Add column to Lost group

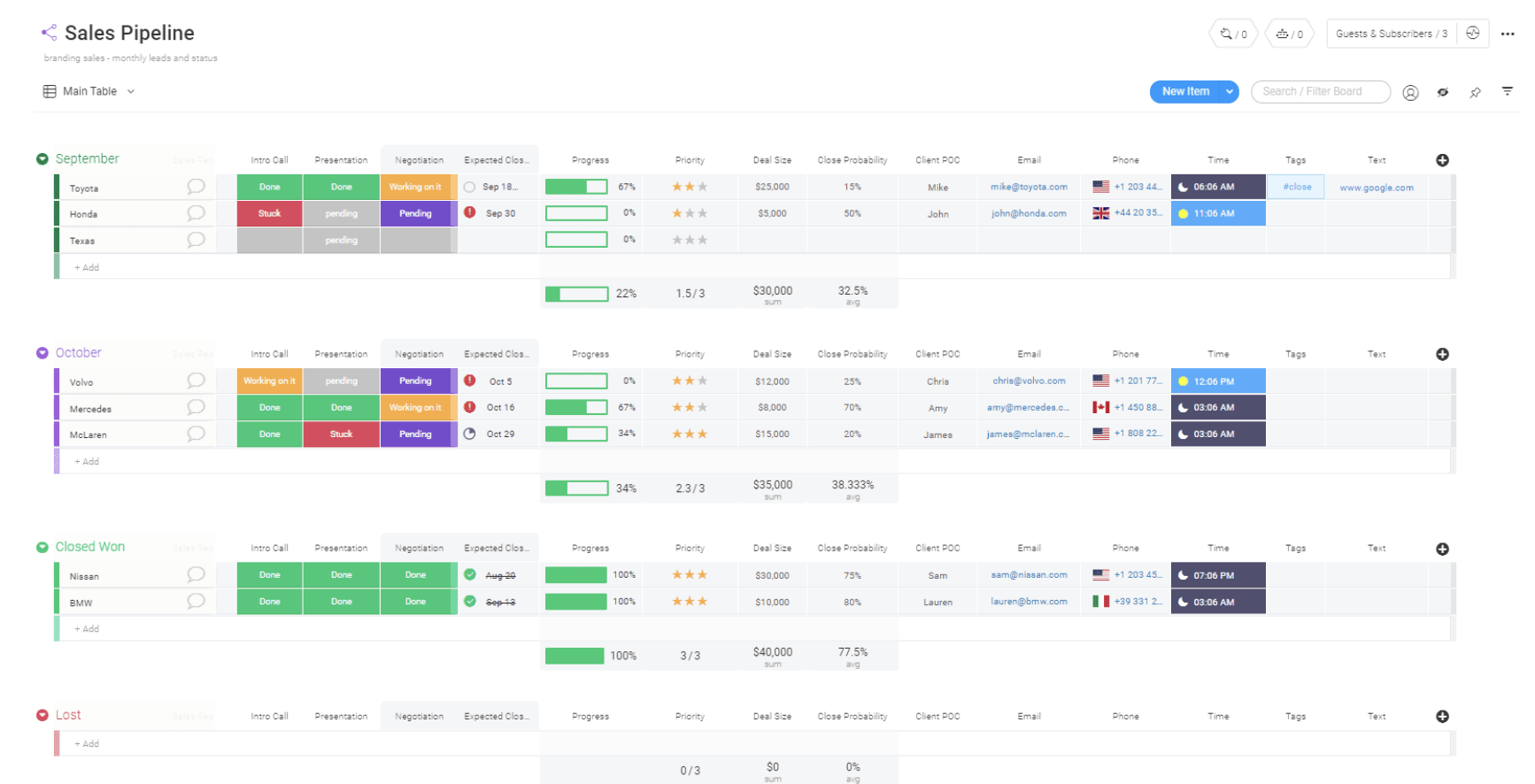(x=1442, y=717)
